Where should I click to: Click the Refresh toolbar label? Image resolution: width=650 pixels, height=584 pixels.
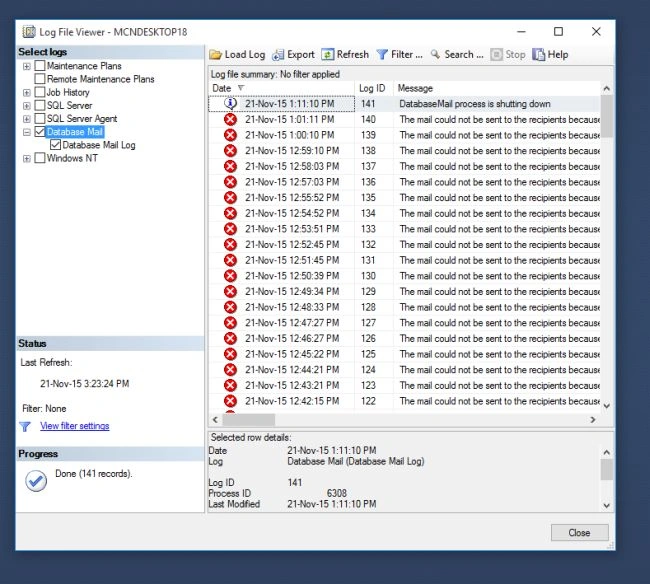(353, 55)
